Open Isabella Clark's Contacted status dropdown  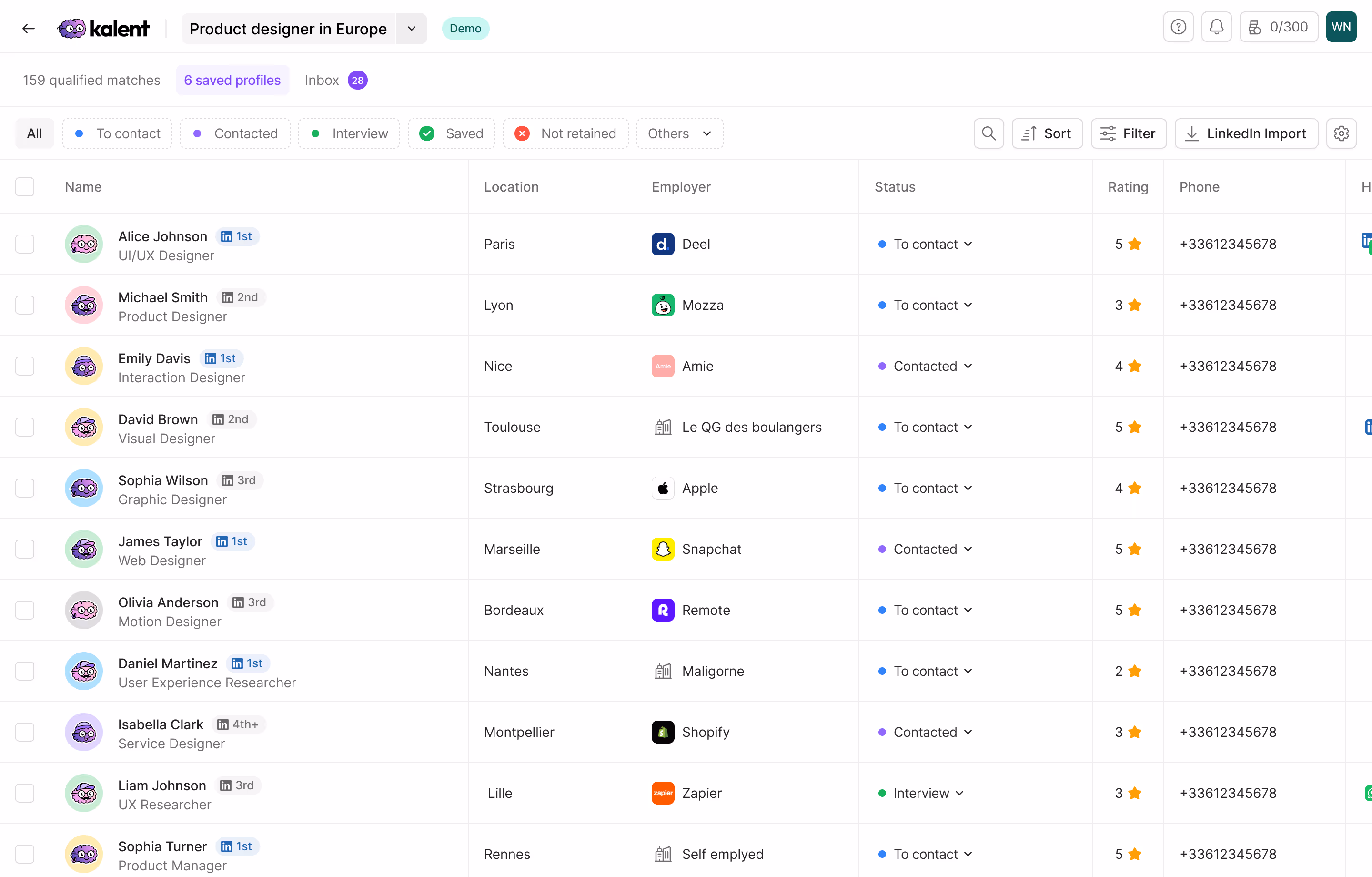(925, 732)
